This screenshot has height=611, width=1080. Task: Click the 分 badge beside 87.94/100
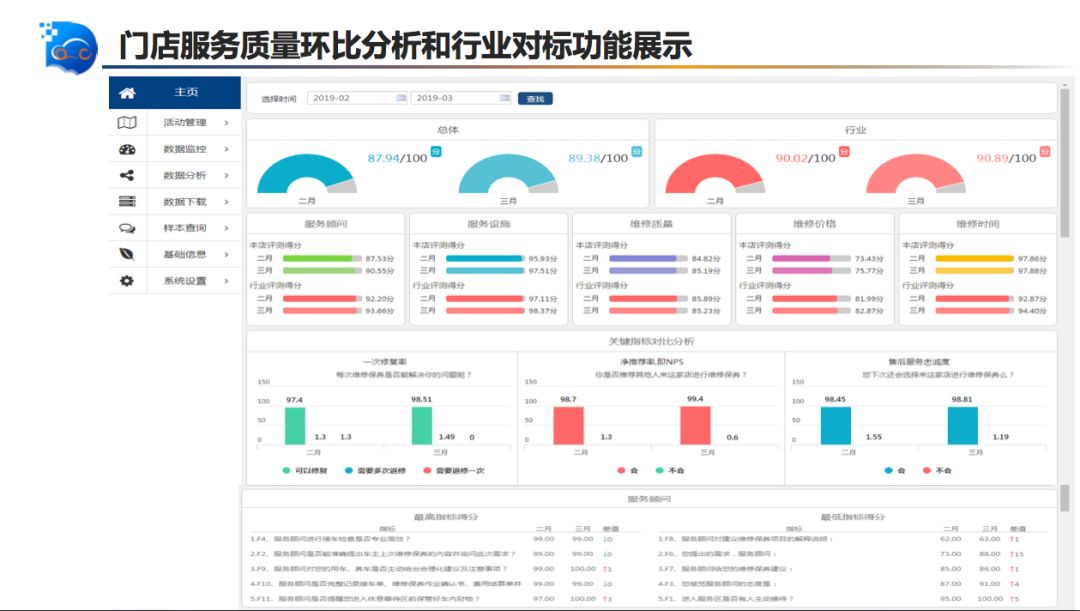click(436, 152)
